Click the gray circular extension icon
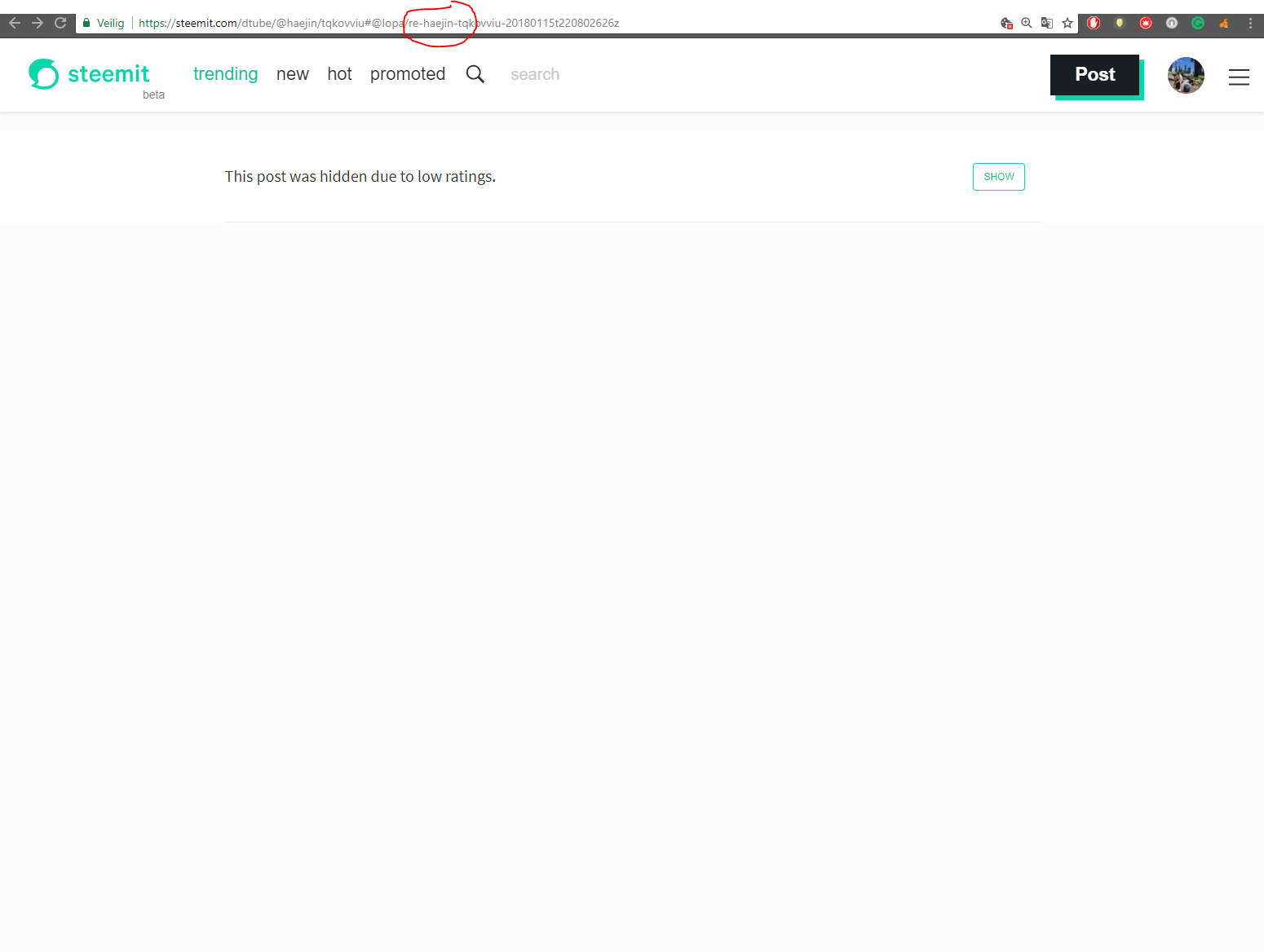 coord(1172,23)
